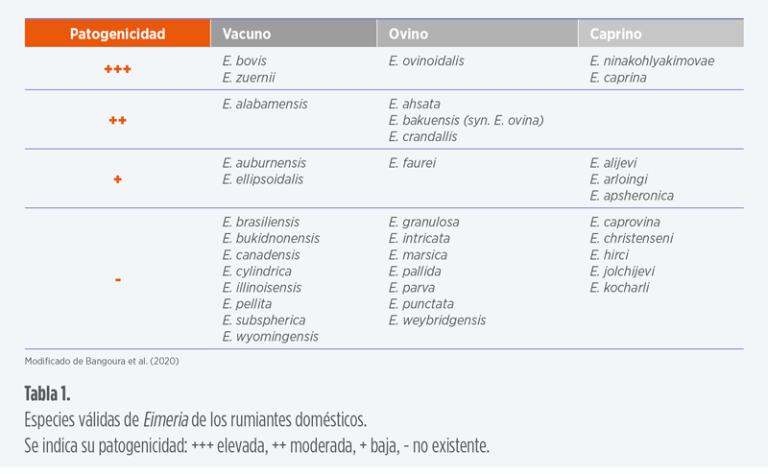Click the E. weybridgensis entry
Viewport: 768px width, 474px height.
[437, 320]
